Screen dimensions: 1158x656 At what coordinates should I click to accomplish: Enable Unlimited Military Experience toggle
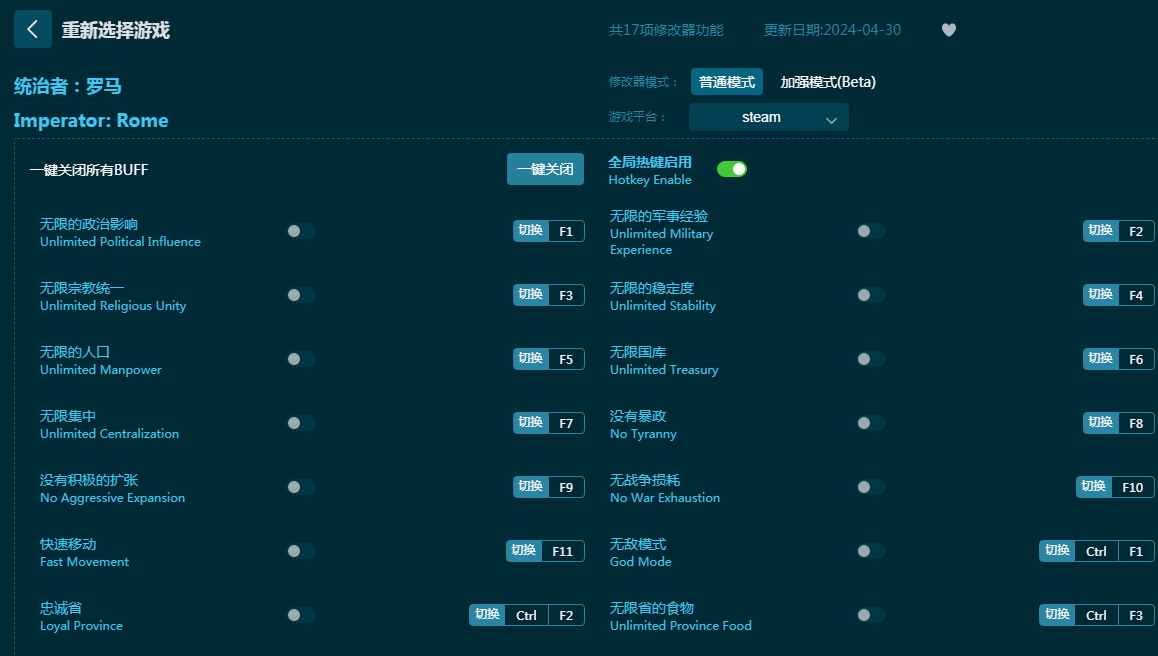click(x=871, y=231)
